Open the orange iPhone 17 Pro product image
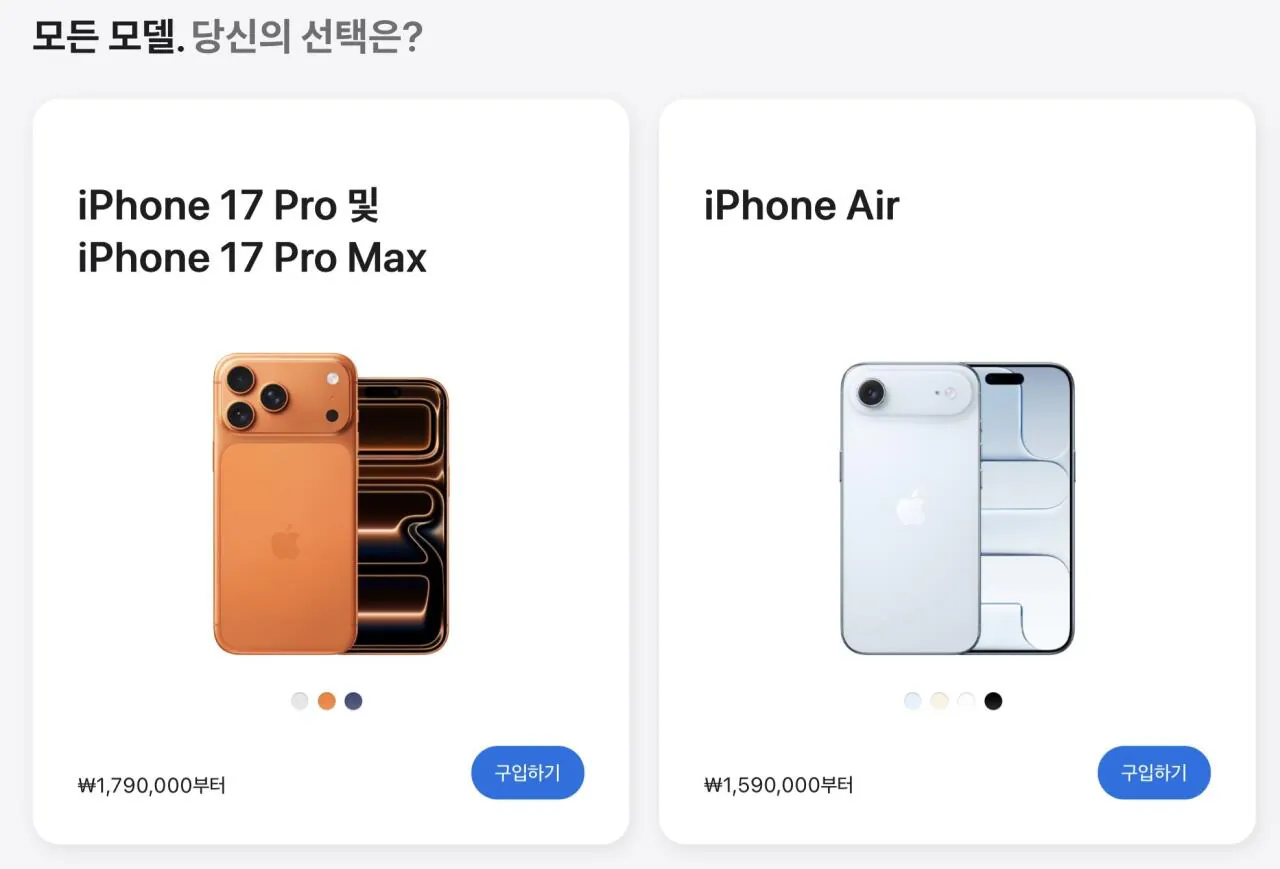 point(331,504)
